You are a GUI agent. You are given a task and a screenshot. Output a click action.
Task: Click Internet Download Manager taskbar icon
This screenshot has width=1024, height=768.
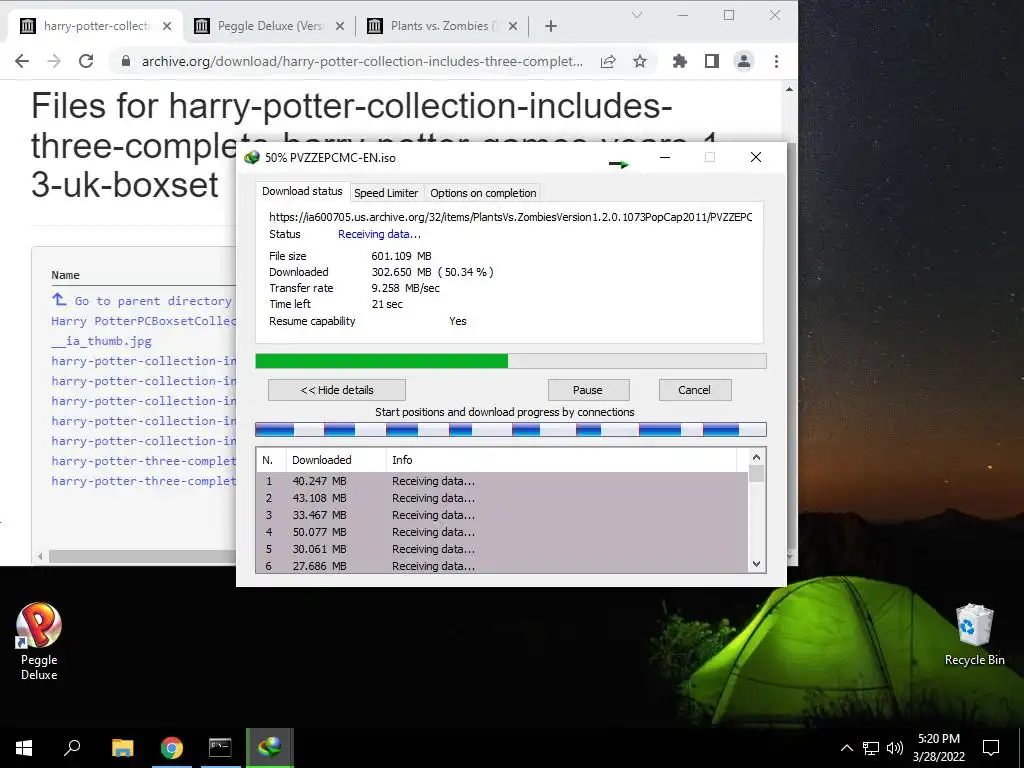click(x=270, y=748)
